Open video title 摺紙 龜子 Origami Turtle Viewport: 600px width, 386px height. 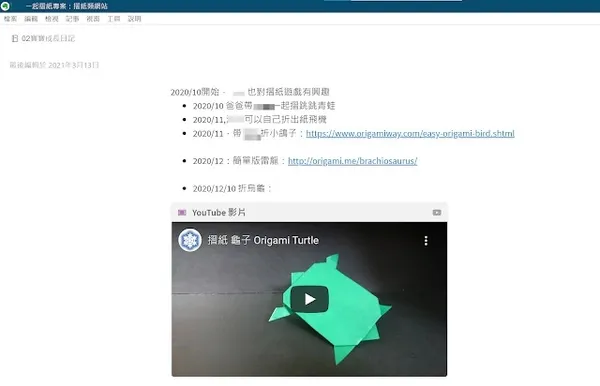click(x=263, y=240)
